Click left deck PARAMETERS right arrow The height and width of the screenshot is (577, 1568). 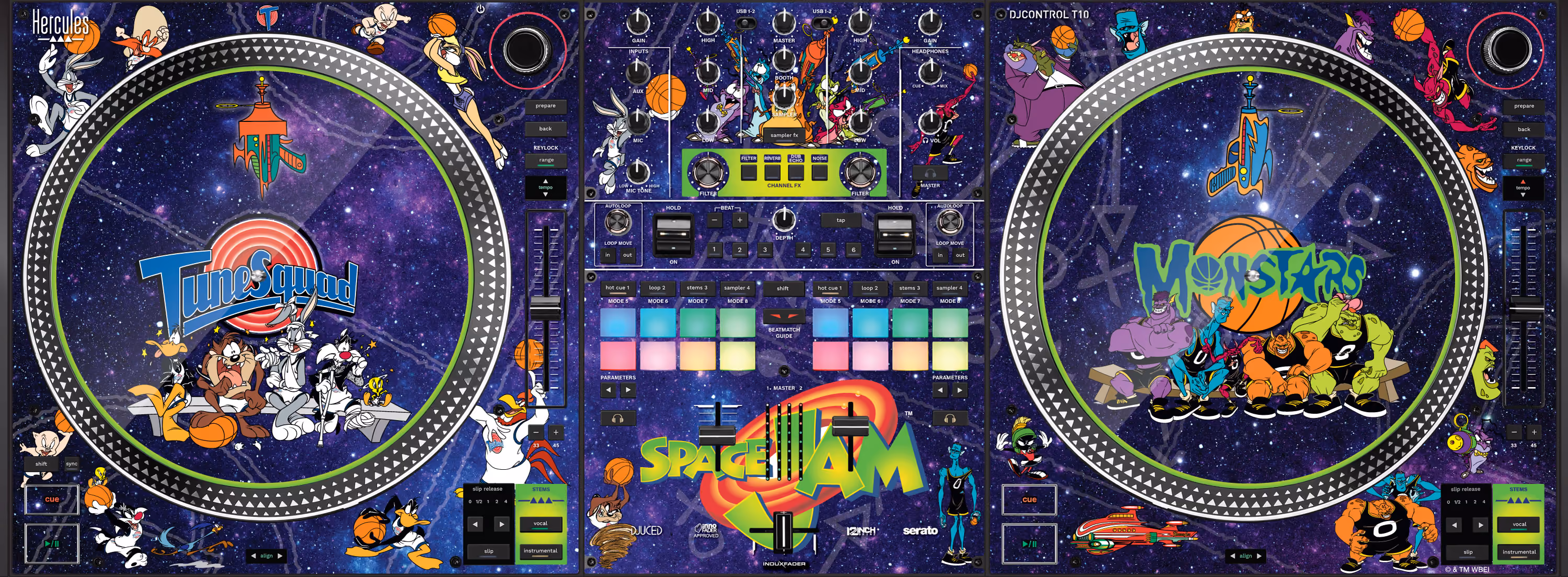coord(628,390)
